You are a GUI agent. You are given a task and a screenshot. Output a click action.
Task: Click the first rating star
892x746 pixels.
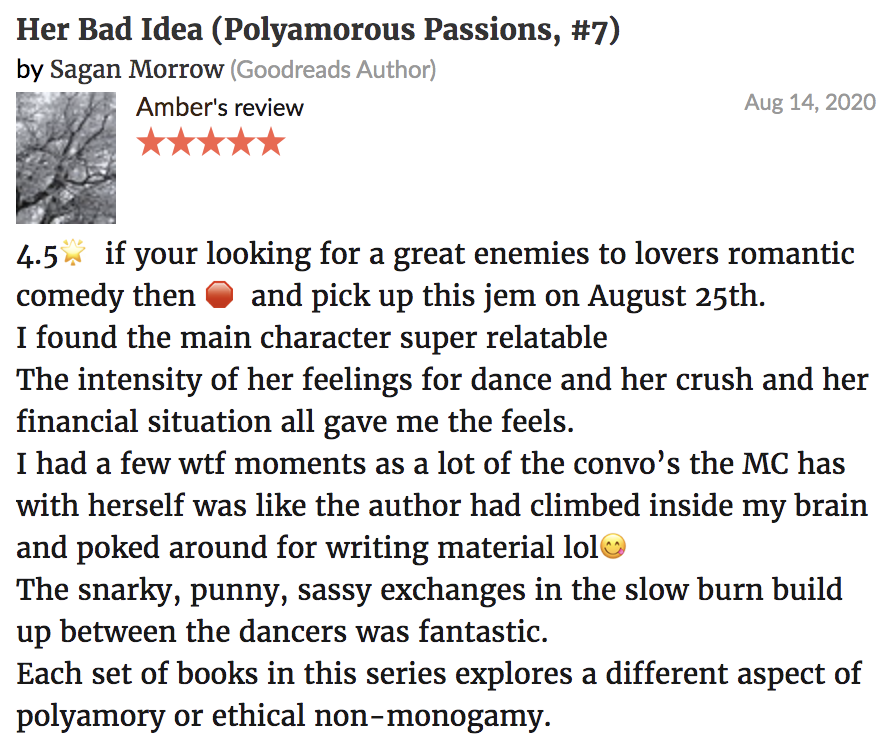[151, 142]
